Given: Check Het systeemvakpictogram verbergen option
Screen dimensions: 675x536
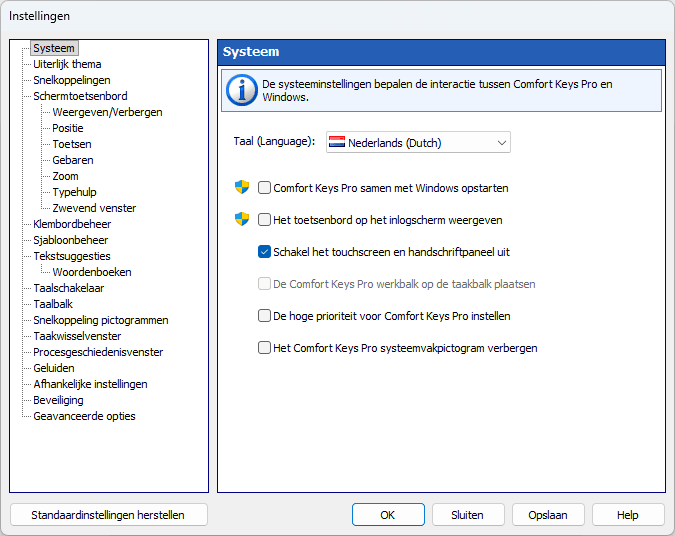Looking at the screenshot, I should [264, 347].
